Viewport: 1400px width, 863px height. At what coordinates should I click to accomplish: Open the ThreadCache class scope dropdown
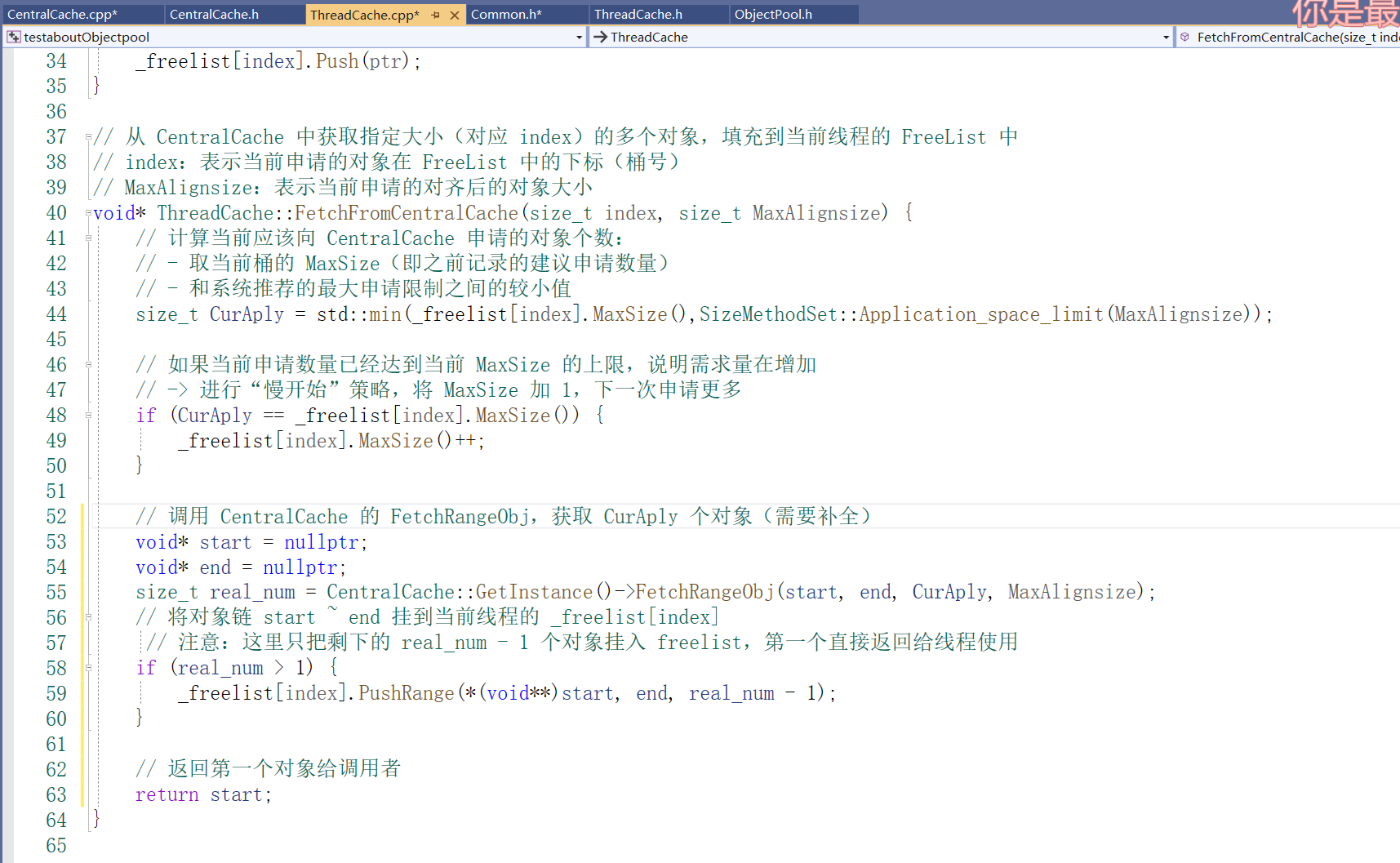pyautogui.click(x=1166, y=37)
